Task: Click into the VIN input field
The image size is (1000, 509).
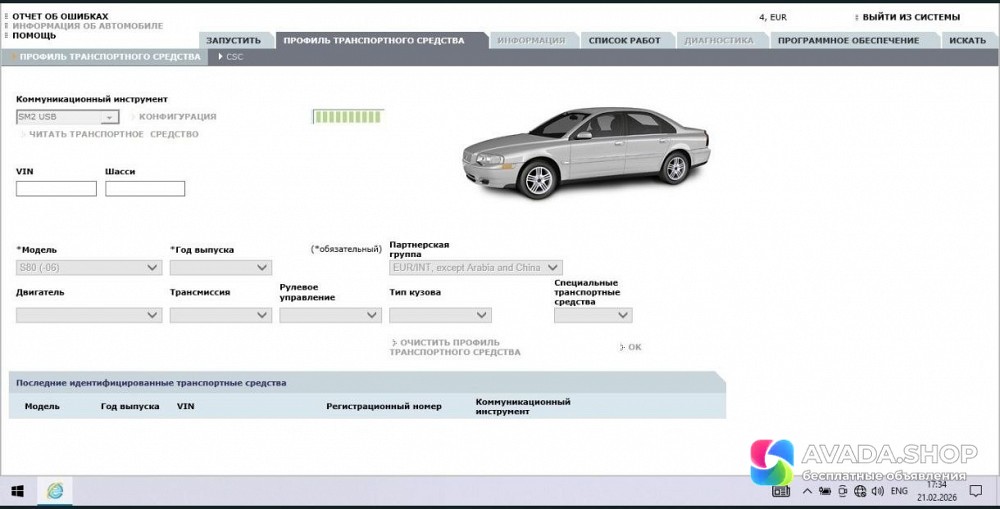Action: (x=56, y=189)
